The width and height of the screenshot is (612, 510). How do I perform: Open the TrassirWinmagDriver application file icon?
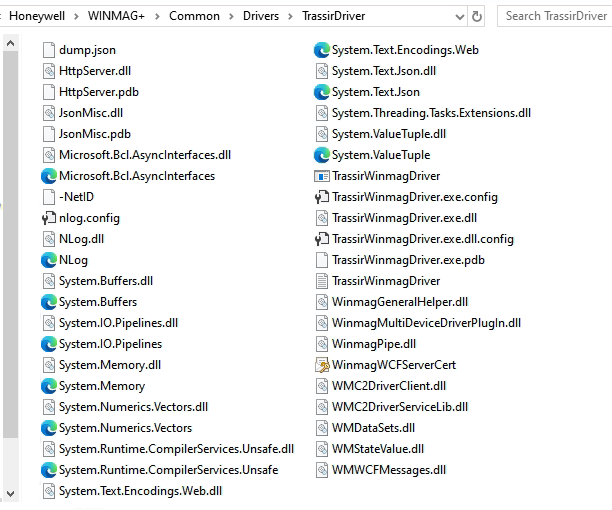click(322, 176)
